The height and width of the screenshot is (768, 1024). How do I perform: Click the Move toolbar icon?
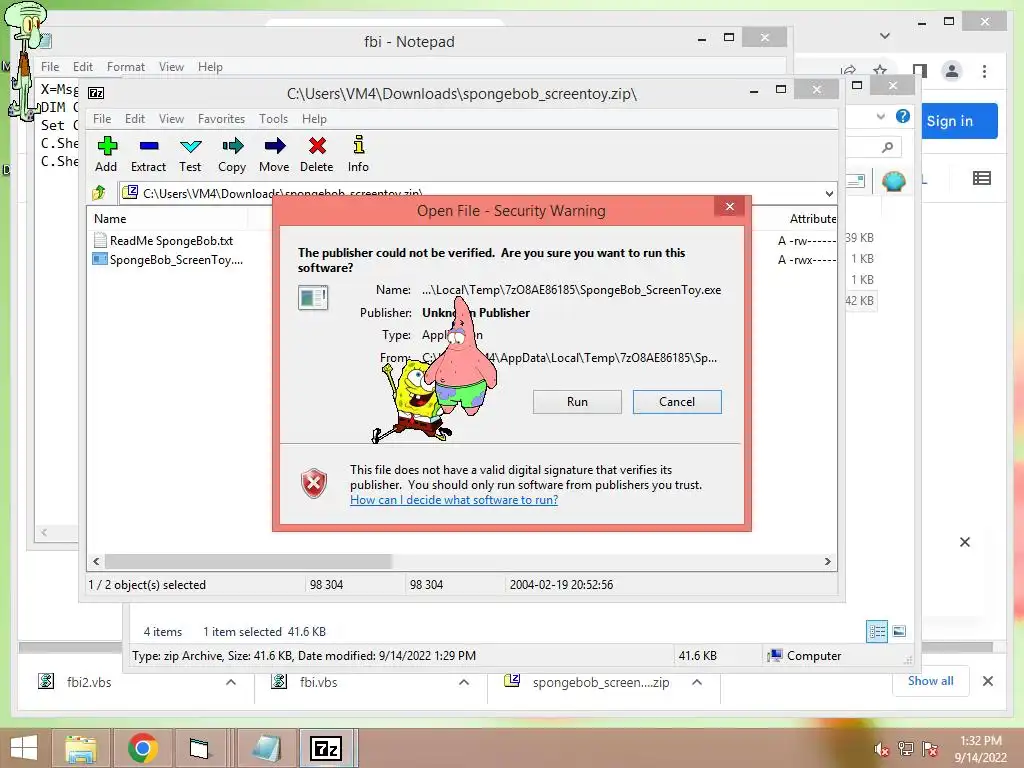pos(274,154)
